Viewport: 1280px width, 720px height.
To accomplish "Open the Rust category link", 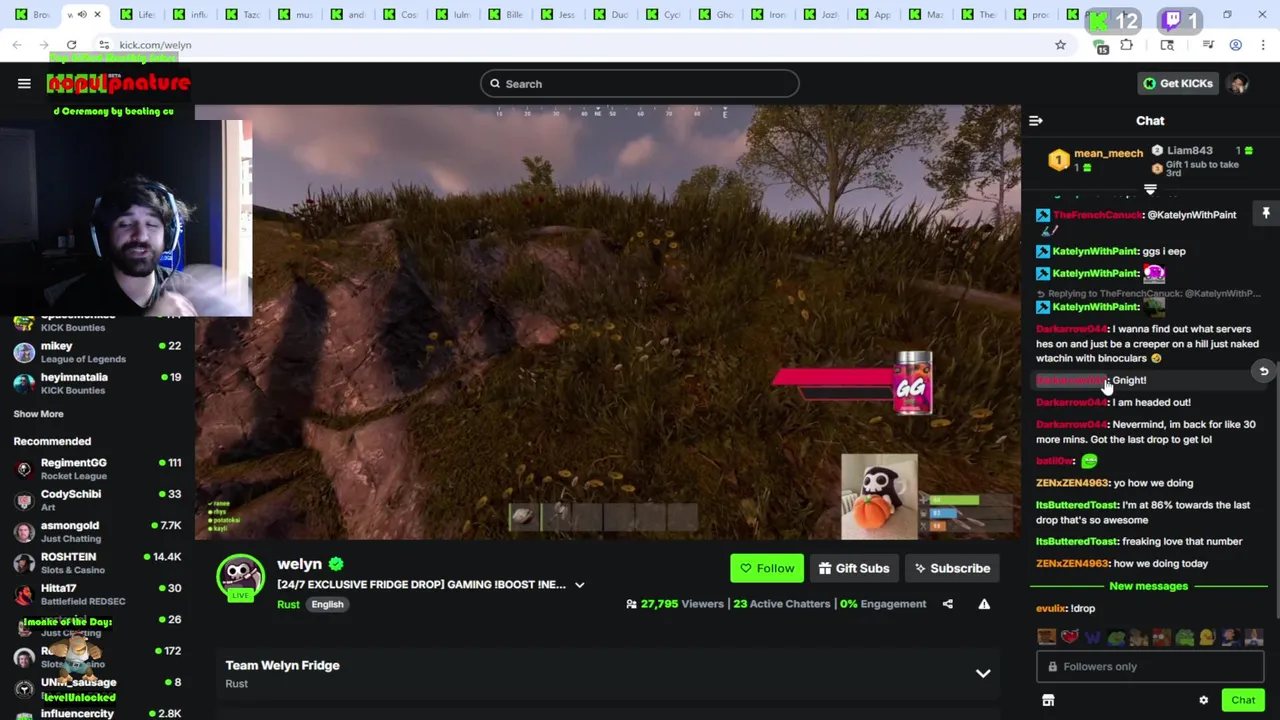I will [288, 605].
